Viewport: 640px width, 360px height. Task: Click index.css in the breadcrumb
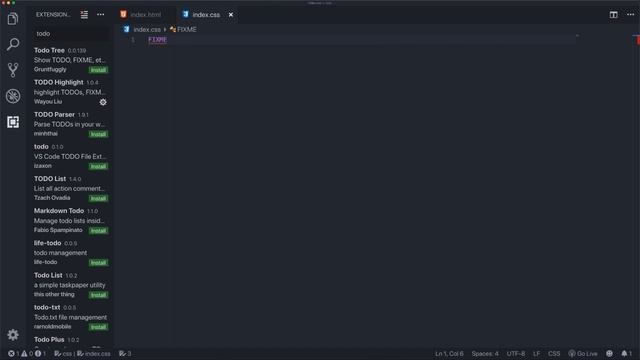[147, 29]
